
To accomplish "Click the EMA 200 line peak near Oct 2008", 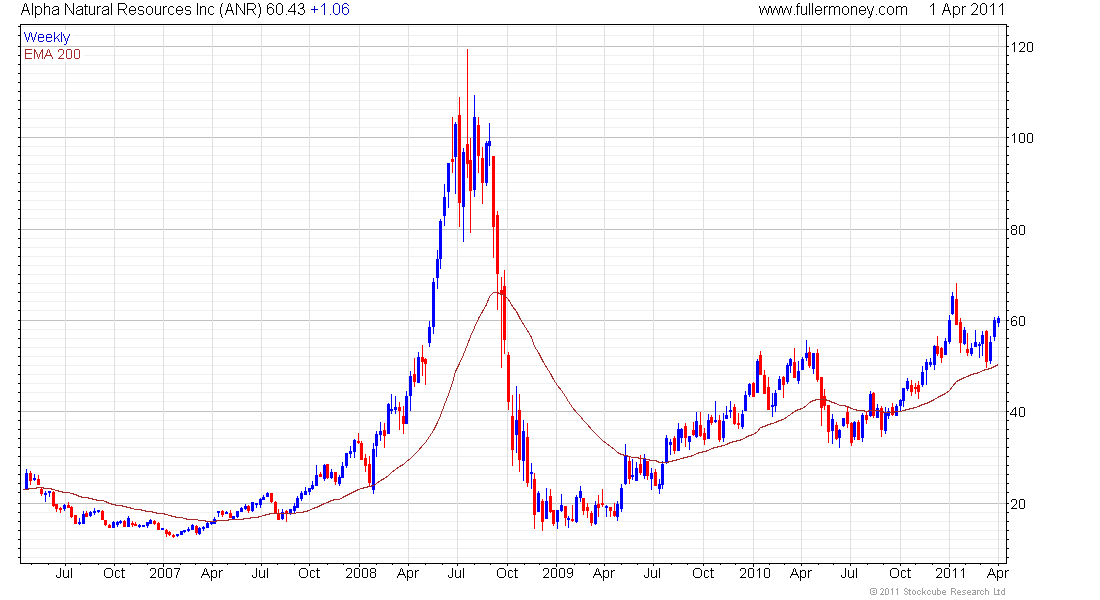I will tap(497, 291).
